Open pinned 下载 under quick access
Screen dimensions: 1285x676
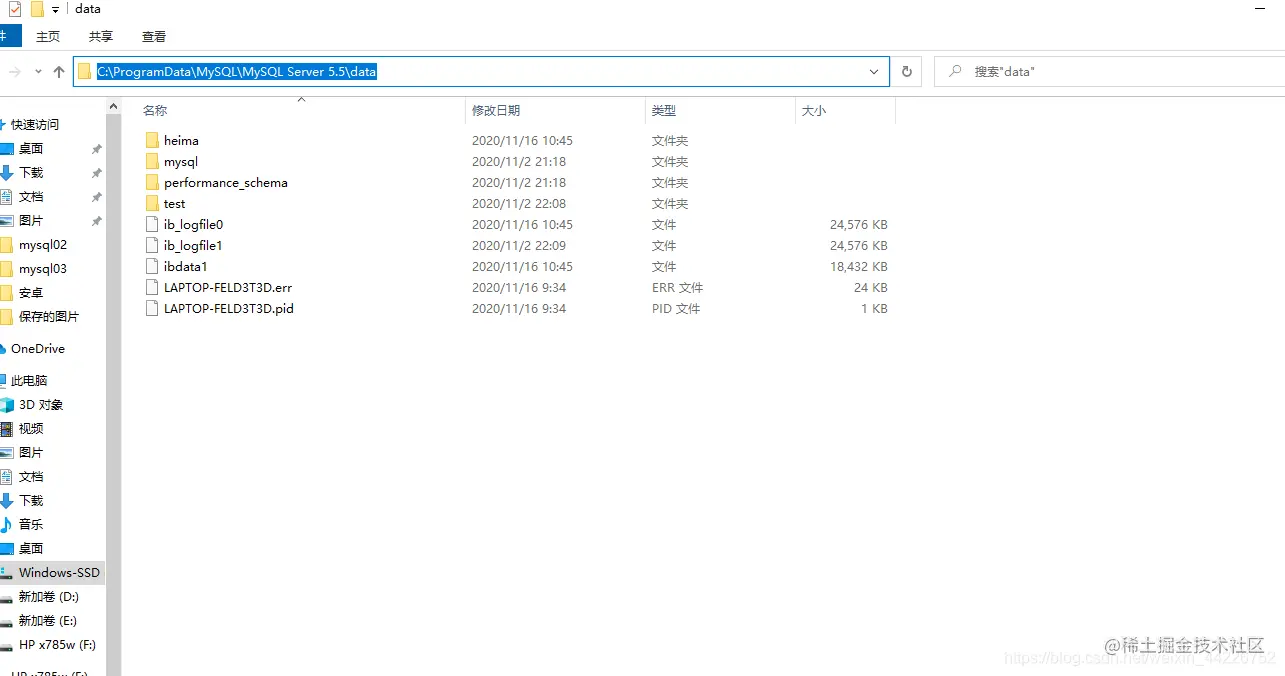[30, 172]
